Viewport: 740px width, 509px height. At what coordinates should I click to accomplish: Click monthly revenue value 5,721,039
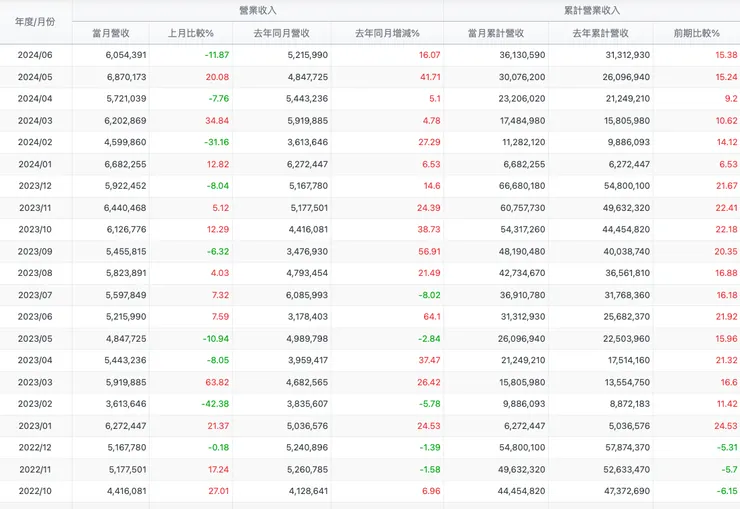click(126, 99)
